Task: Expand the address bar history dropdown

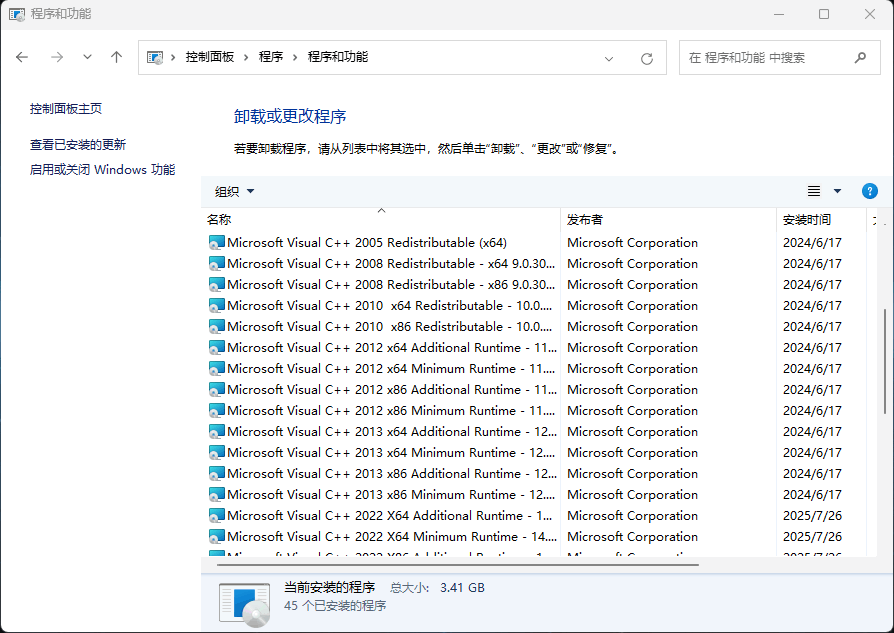Action: click(609, 58)
